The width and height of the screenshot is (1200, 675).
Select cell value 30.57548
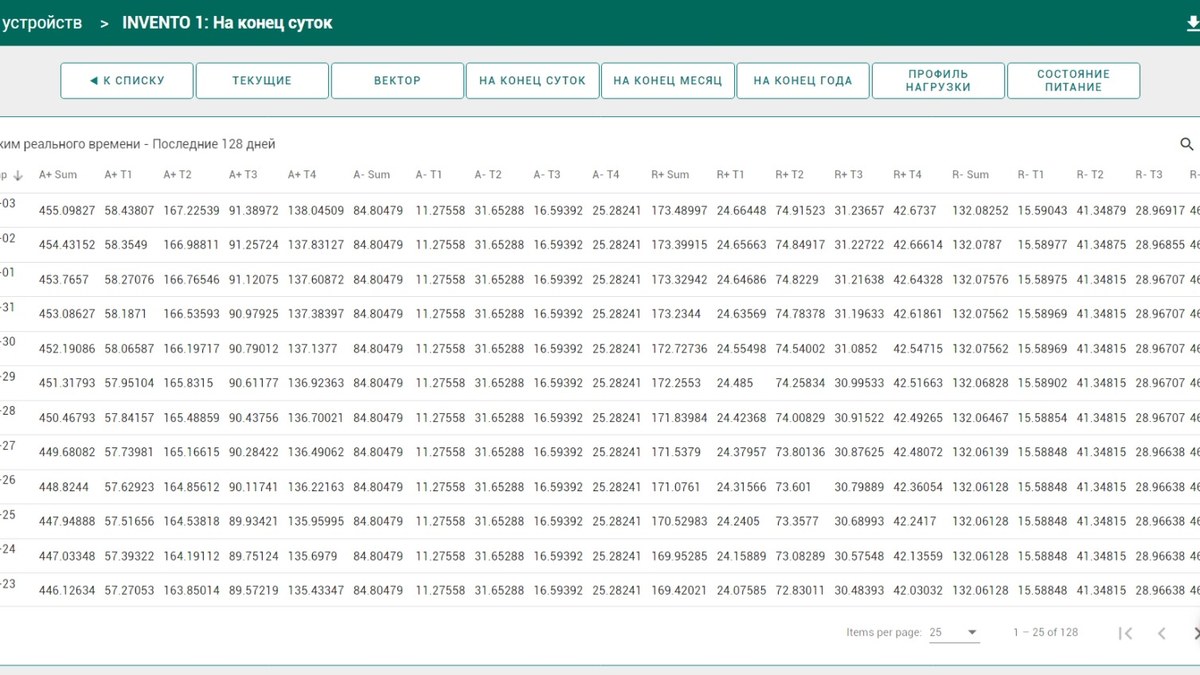click(860, 556)
